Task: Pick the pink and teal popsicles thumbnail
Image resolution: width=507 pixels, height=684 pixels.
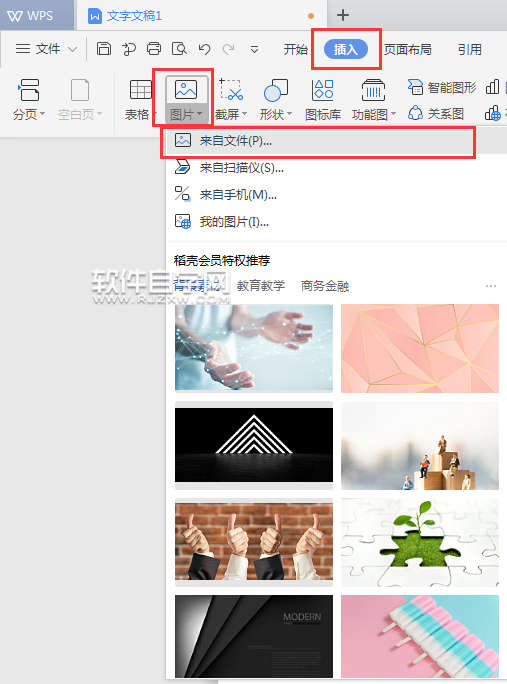Action: 420,636
